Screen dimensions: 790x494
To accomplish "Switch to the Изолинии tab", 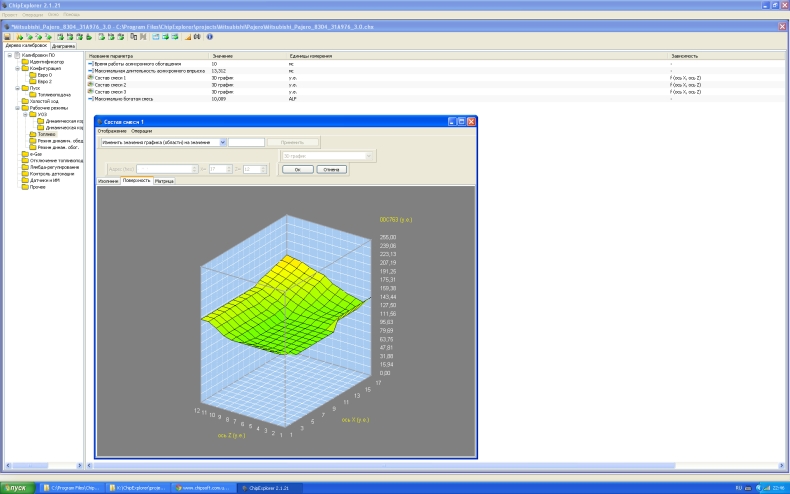I will [x=108, y=181].
